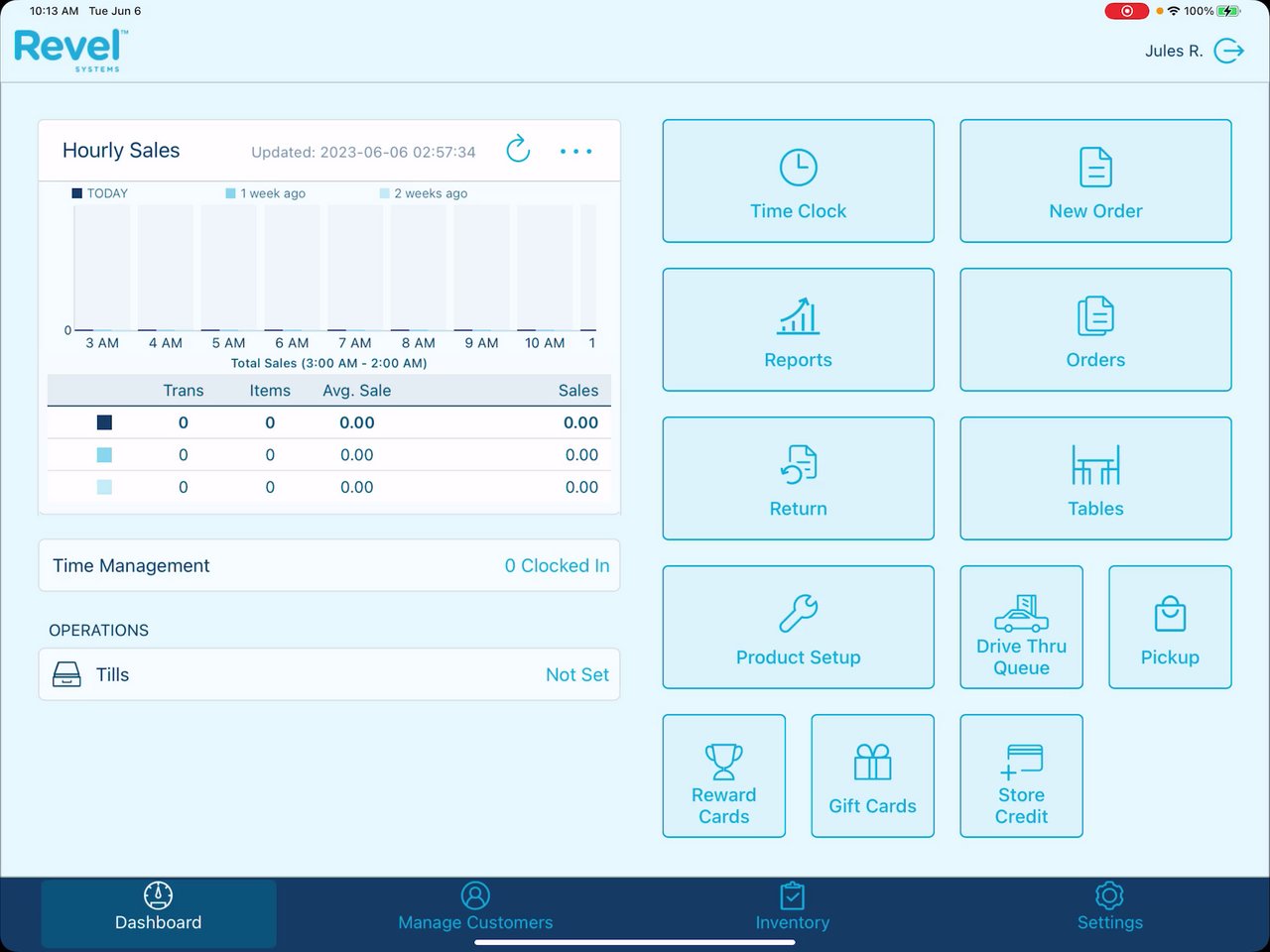This screenshot has height=952, width=1270.
Task: Open the Return tile
Action: (799, 479)
